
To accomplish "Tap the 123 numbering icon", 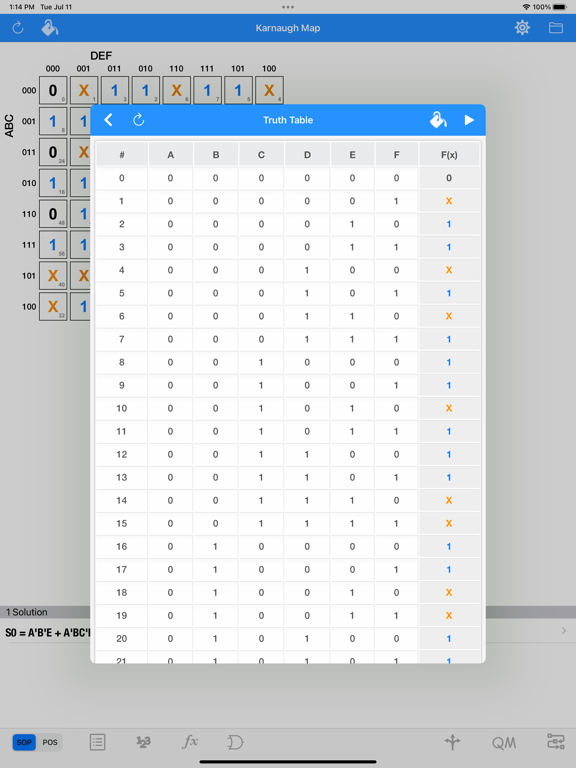I will (x=144, y=742).
